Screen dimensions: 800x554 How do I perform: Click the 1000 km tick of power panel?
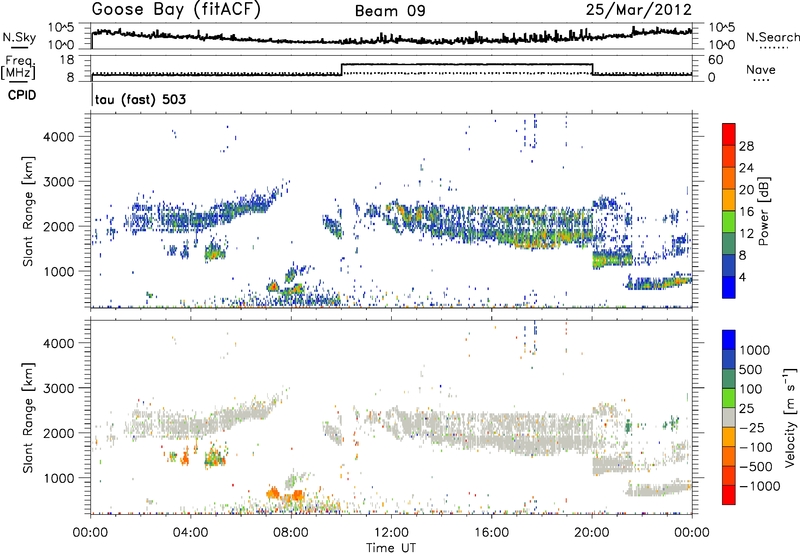coord(58,271)
